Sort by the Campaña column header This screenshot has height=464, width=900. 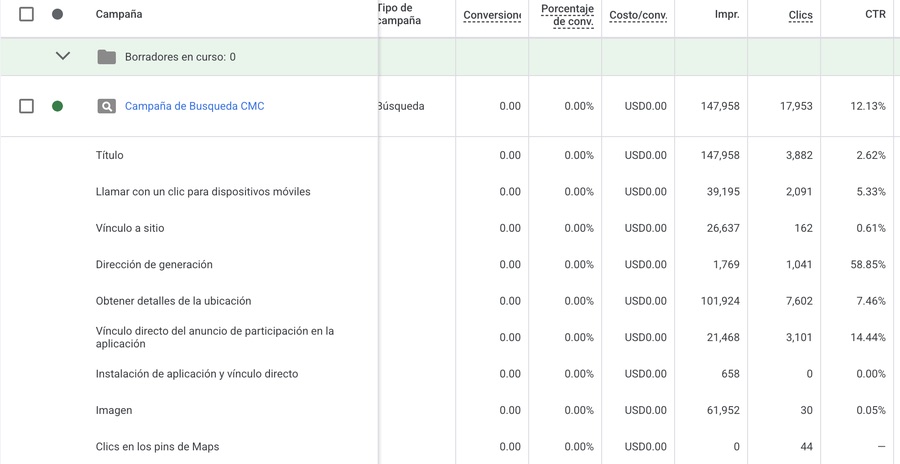[119, 14]
